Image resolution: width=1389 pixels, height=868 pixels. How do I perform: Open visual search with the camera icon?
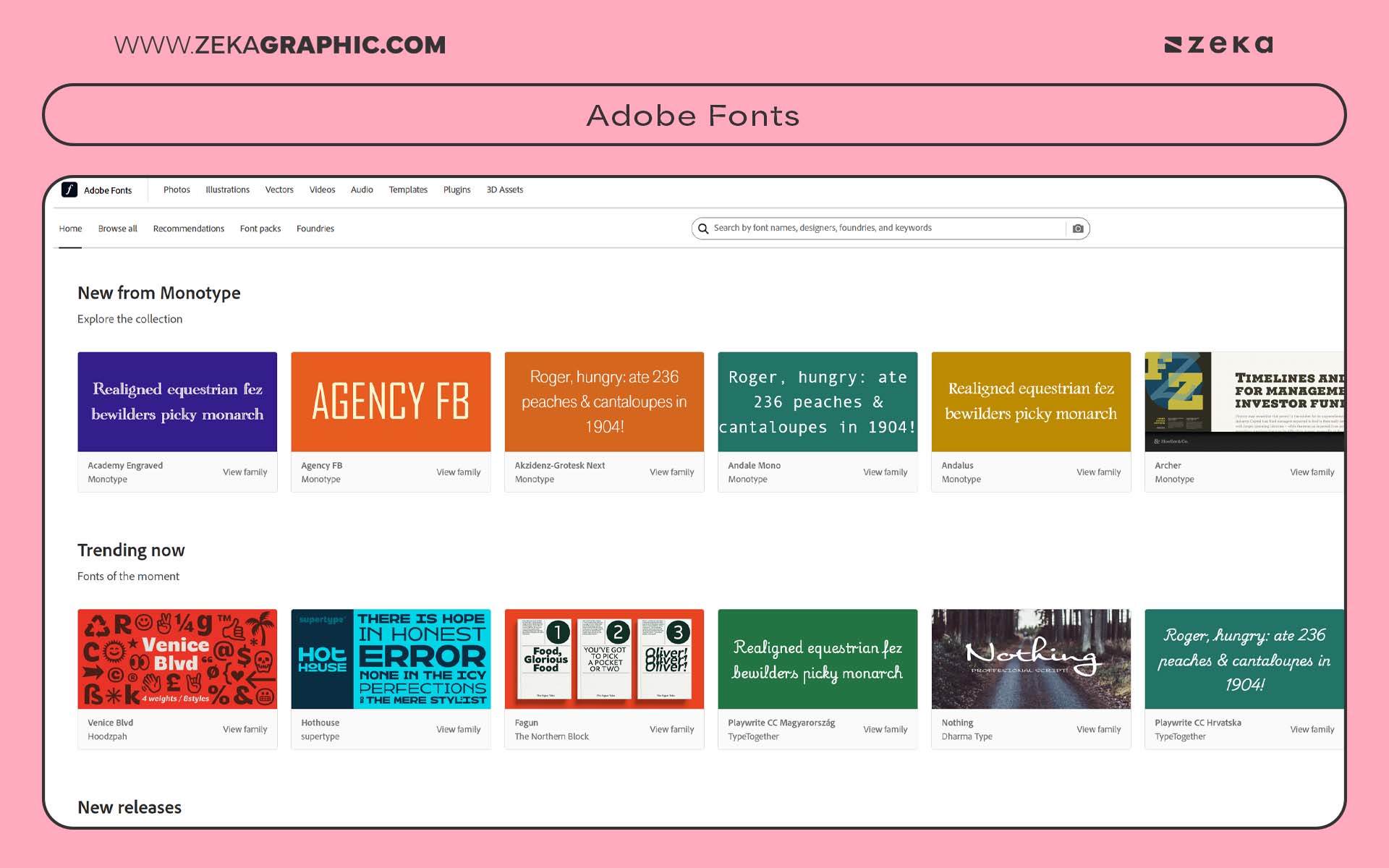pos(1077,228)
